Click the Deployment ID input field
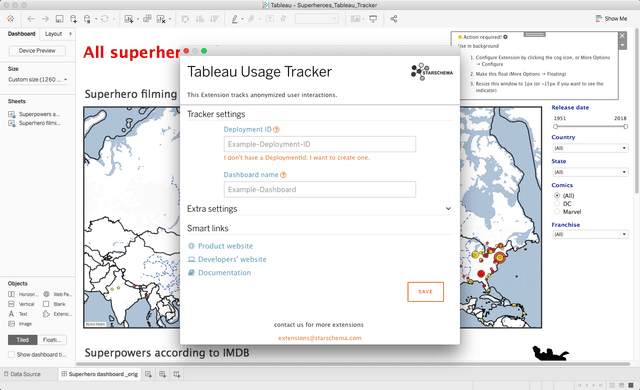The image size is (640, 390). (x=320, y=144)
